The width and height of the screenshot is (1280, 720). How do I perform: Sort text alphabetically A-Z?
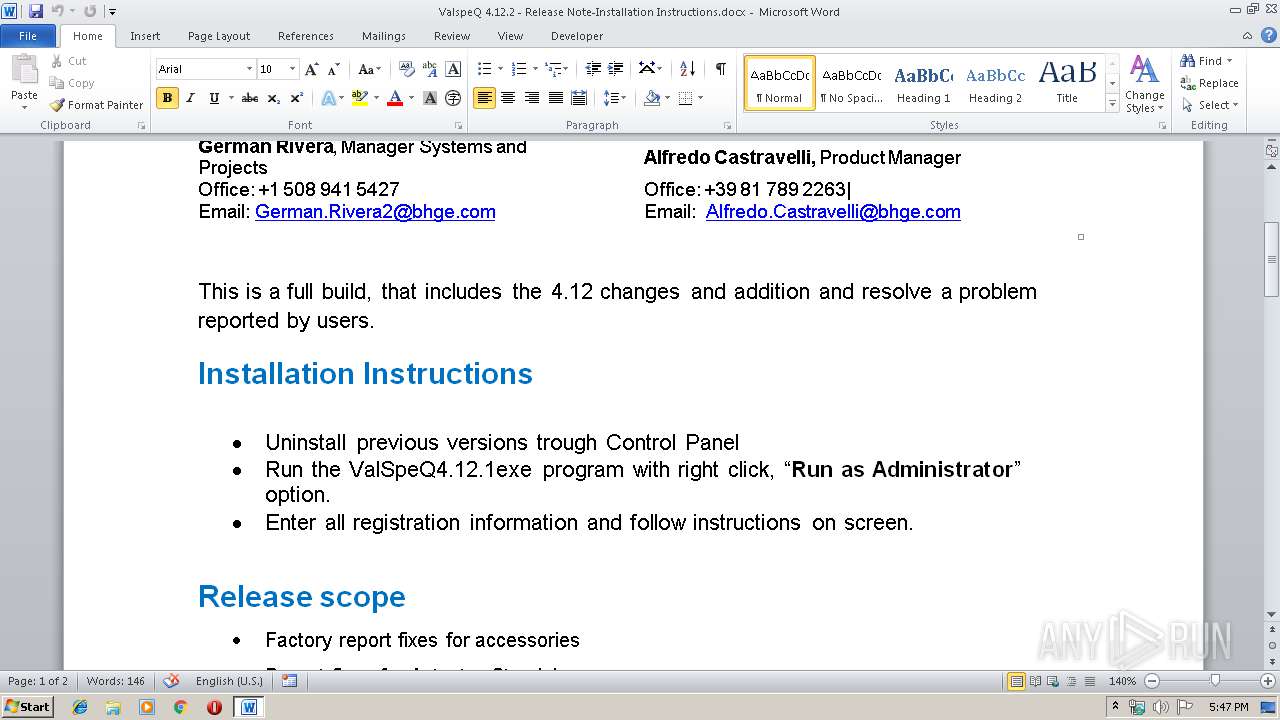point(687,69)
